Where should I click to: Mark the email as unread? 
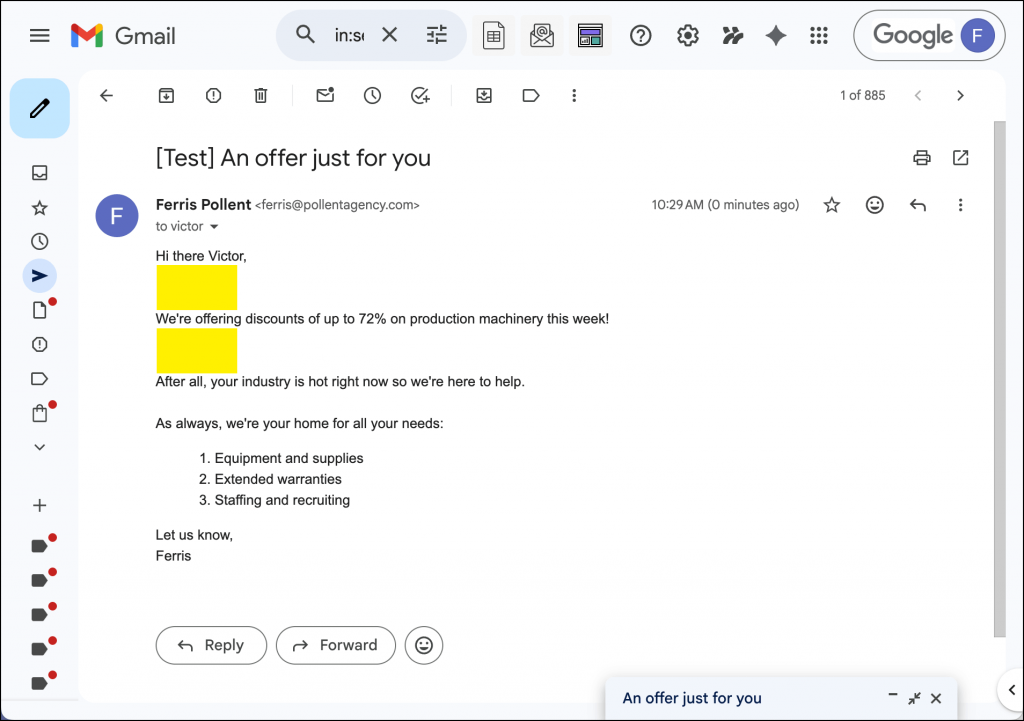point(325,95)
